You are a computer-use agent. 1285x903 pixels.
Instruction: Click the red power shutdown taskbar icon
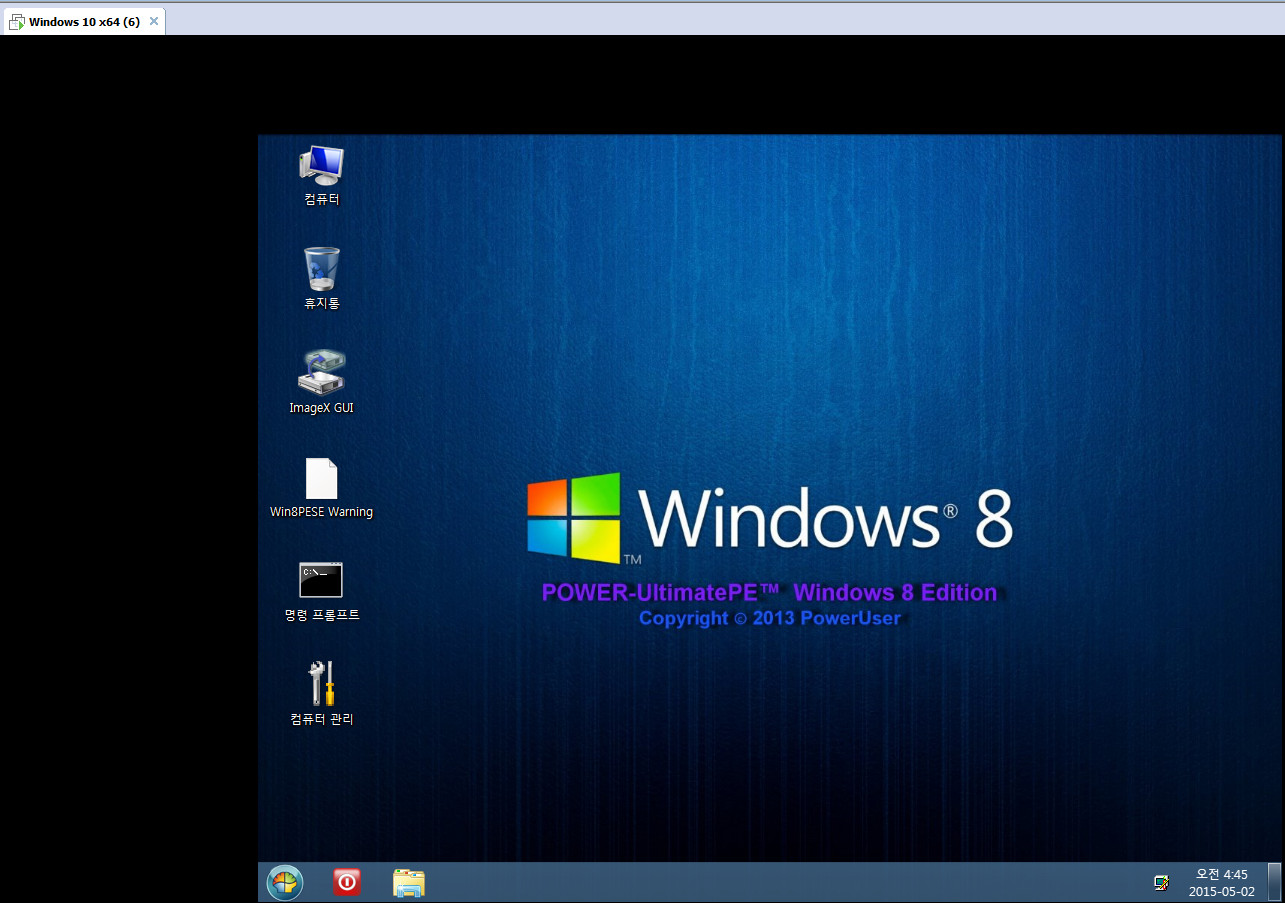347,882
